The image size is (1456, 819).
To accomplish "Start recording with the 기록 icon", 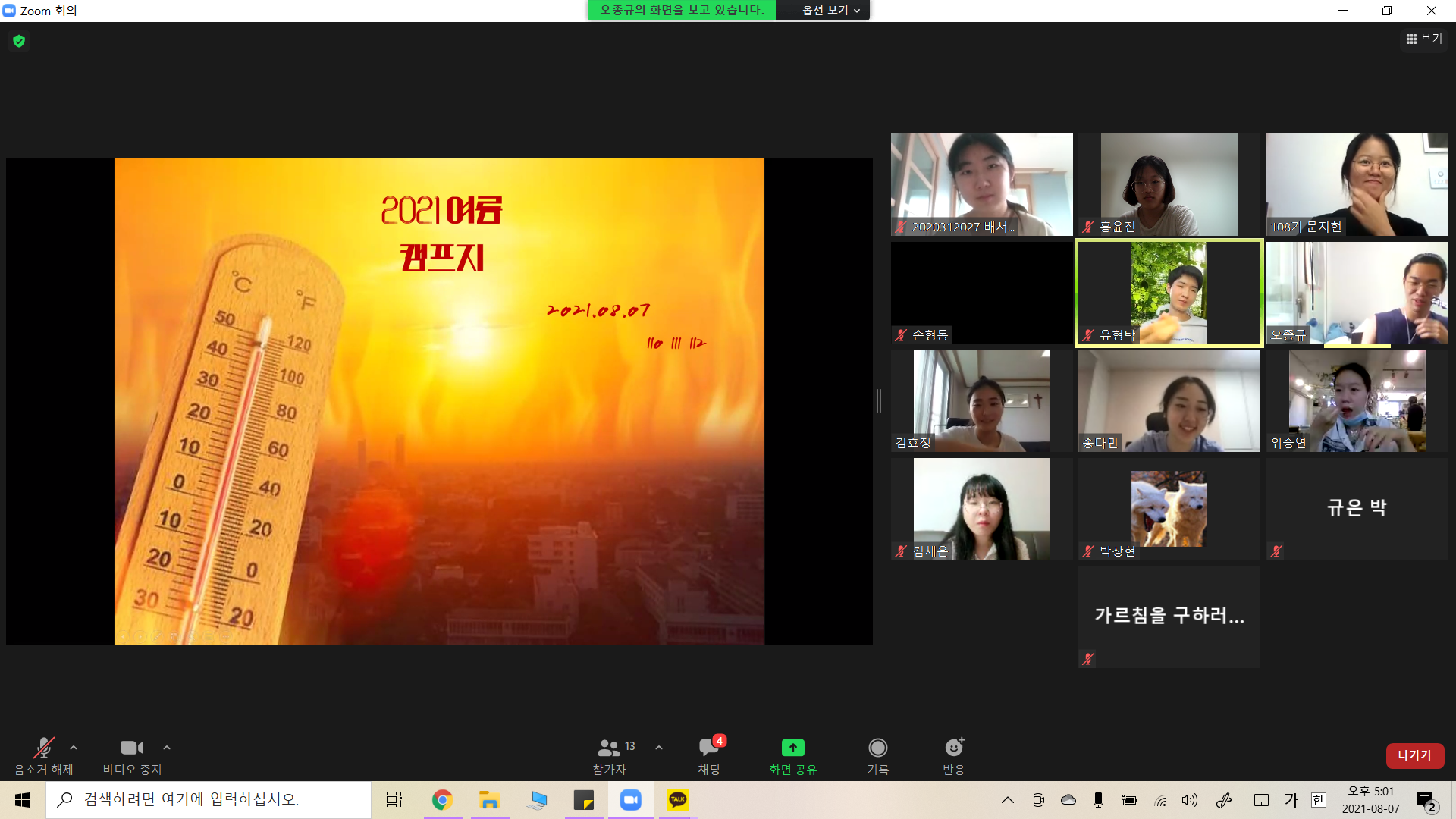I will pyautogui.click(x=877, y=748).
